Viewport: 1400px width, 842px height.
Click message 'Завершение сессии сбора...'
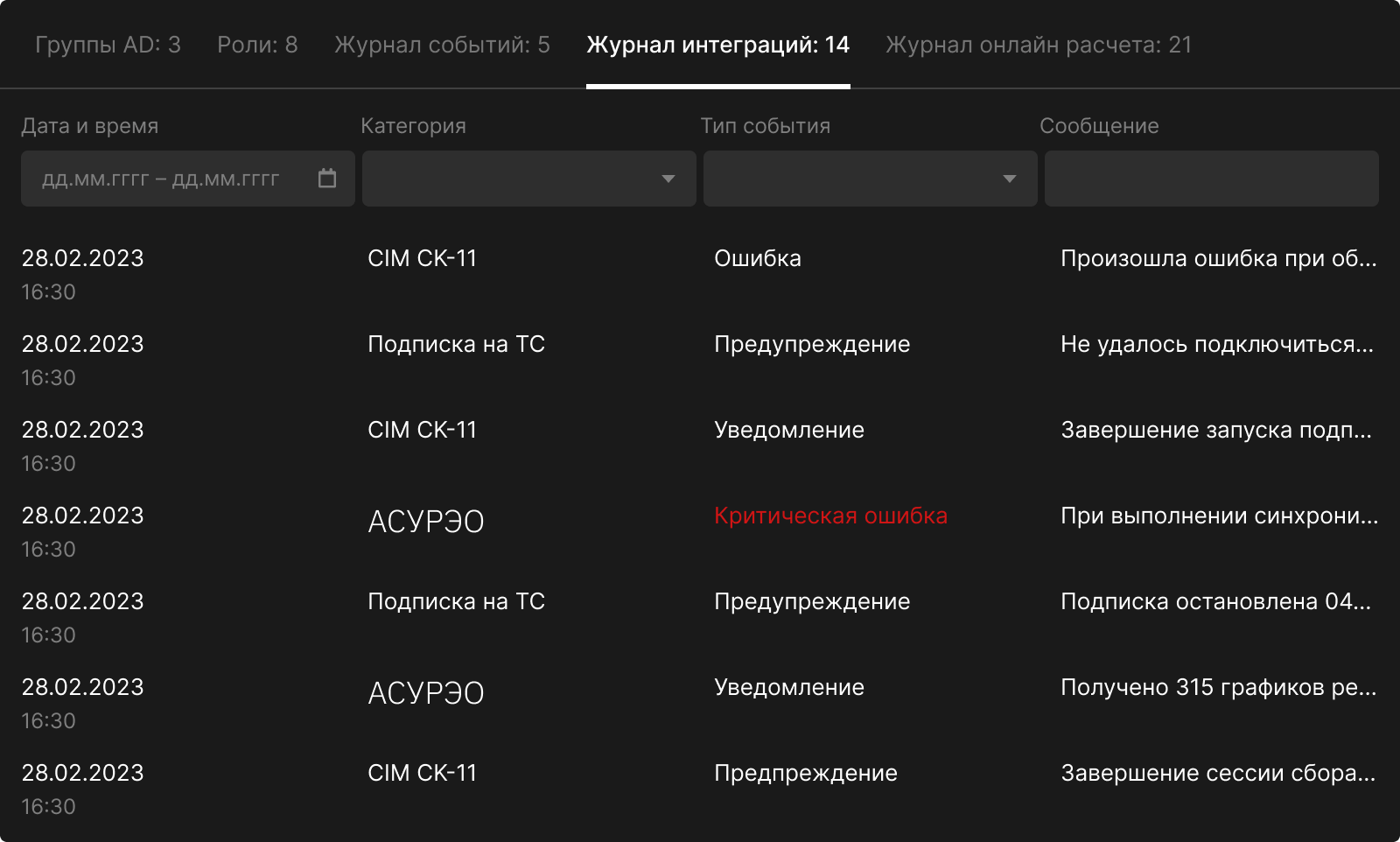1217,773
